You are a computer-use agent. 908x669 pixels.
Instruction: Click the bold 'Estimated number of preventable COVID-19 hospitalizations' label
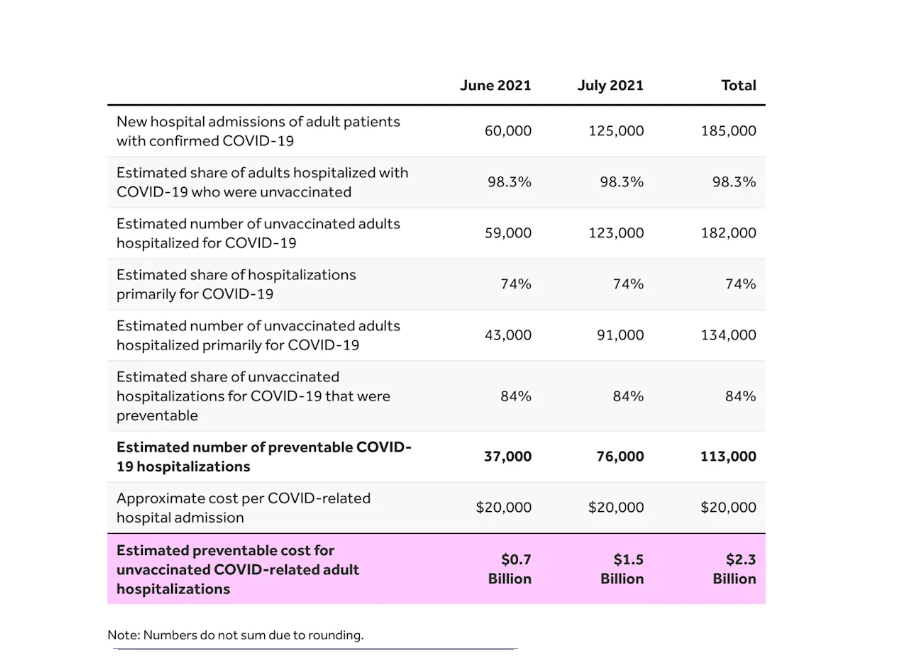coord(264,457)
